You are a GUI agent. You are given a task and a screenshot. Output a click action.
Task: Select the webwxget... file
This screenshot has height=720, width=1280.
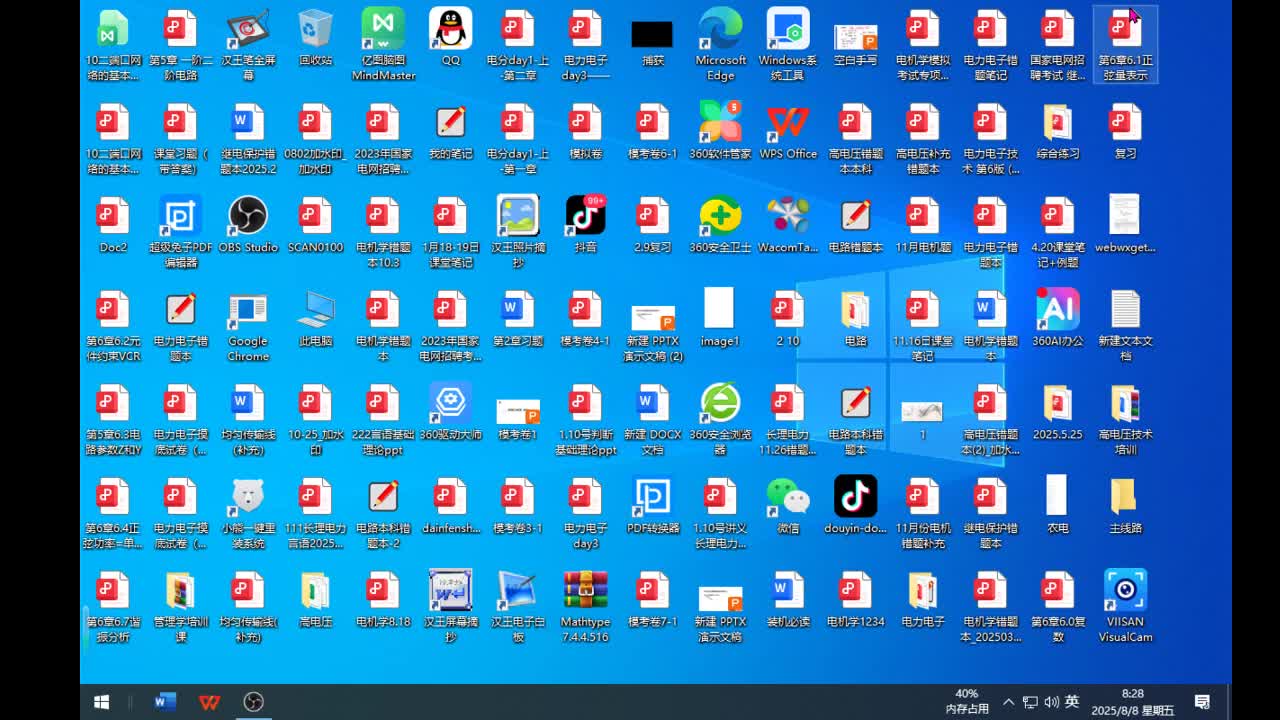pos(1125,225)
